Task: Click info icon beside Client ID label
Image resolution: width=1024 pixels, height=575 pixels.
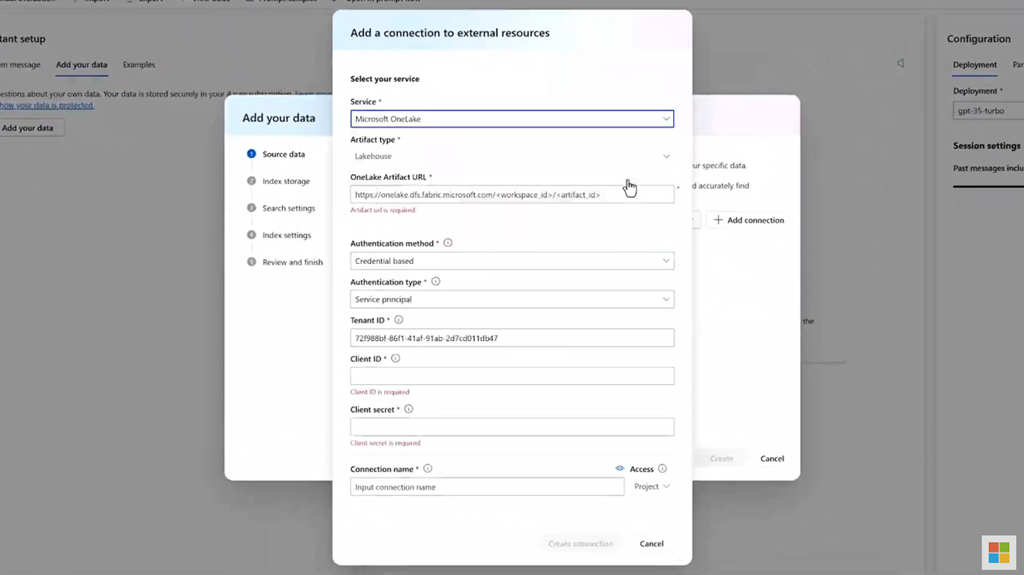Action: (396, 358)
